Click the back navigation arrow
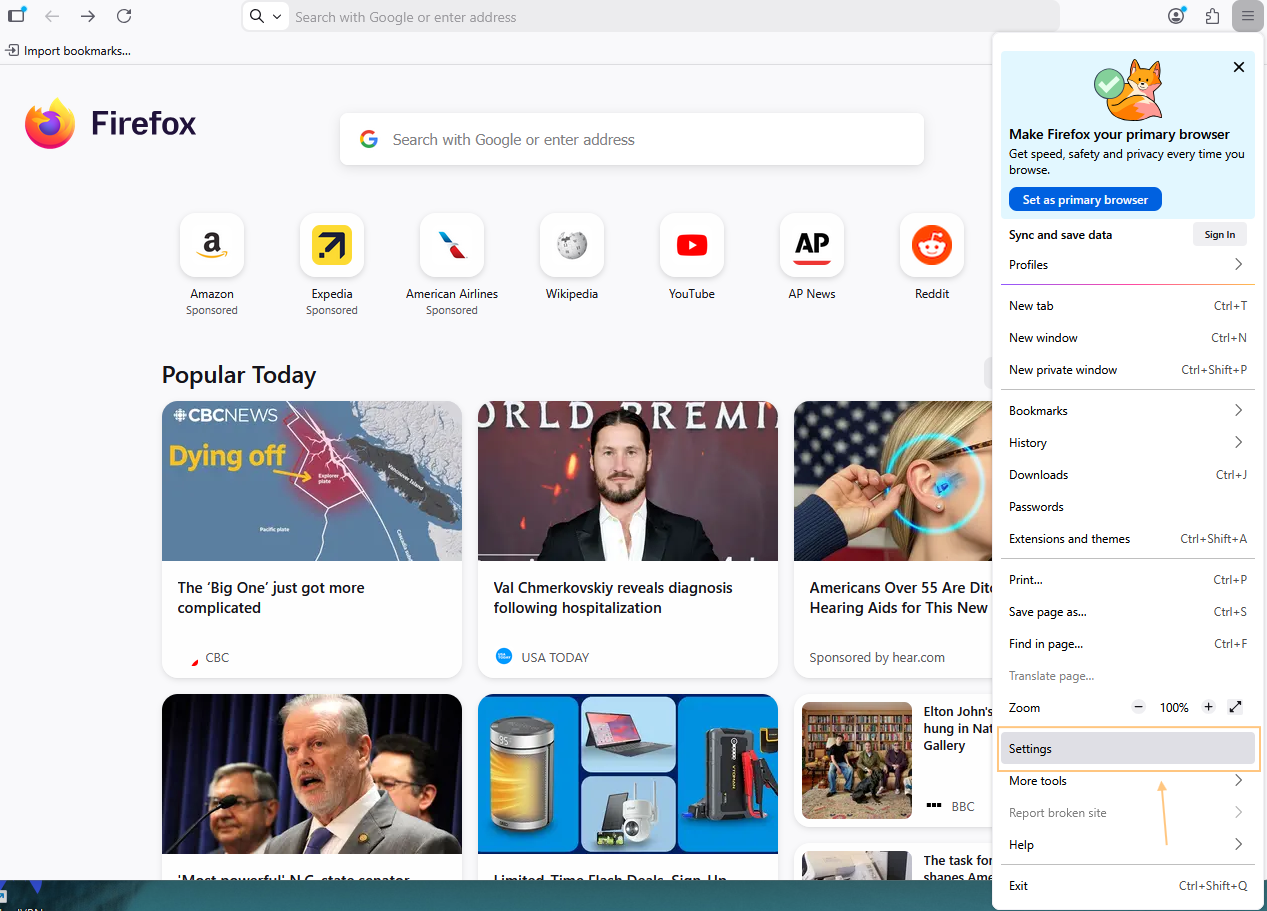 [51, 16]
